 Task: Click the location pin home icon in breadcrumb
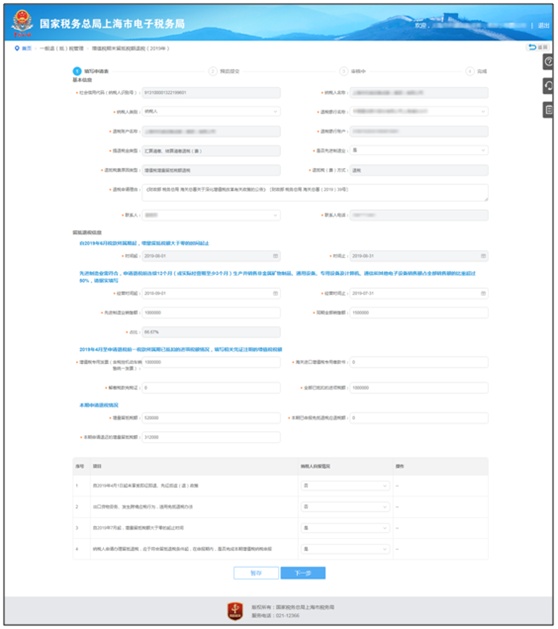click(17, 48)
